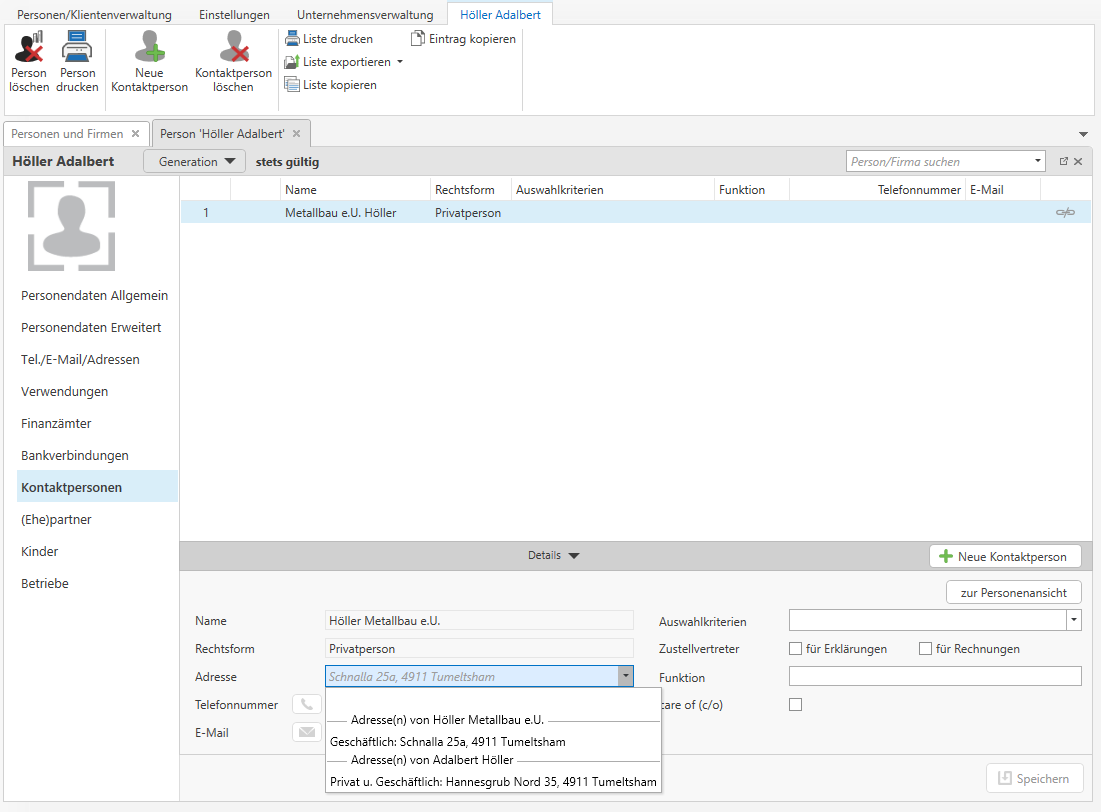Expand the Auswahlkriterien combo box
The image size is (1101, 812).
[1074, 621]
